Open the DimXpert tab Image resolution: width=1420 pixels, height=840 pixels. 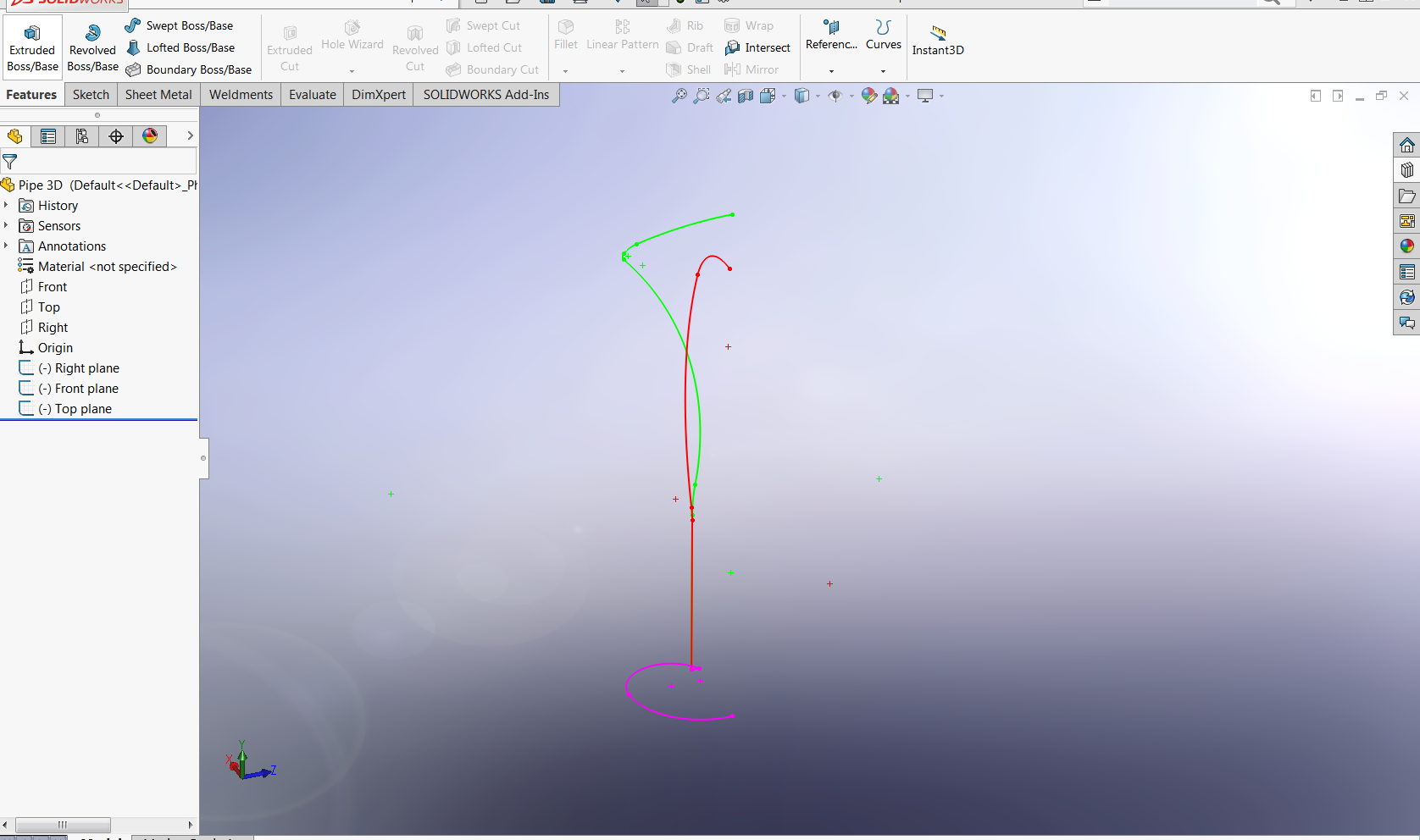pos(378,95)
